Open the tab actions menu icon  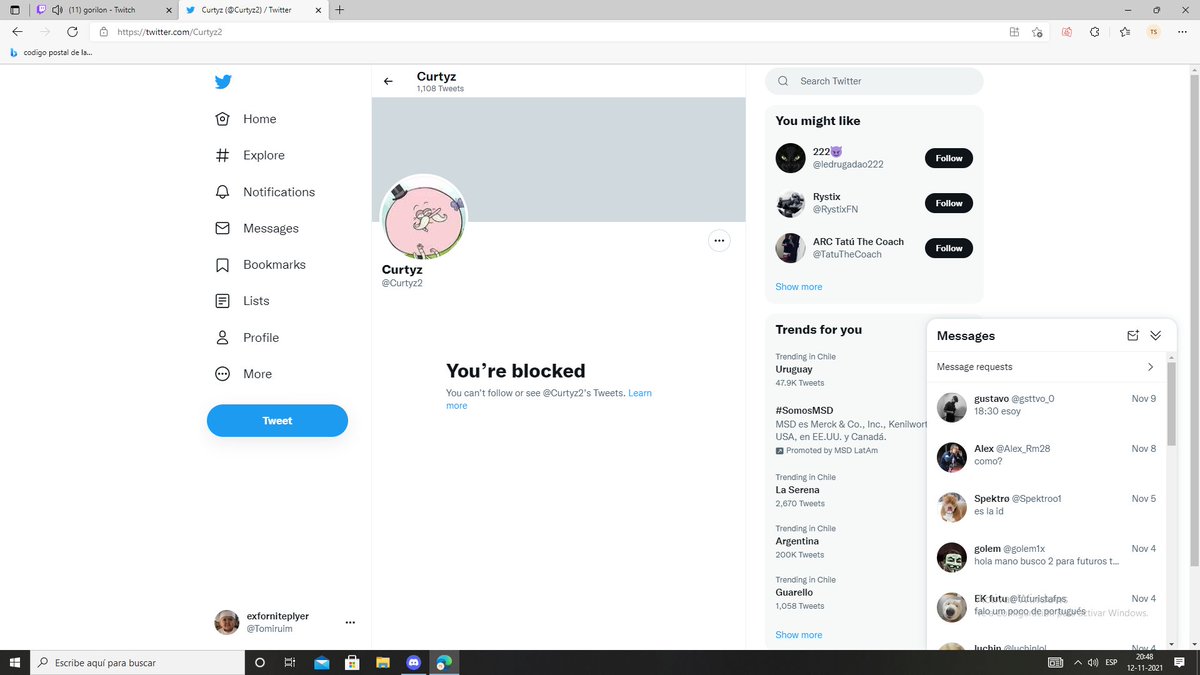14,10
